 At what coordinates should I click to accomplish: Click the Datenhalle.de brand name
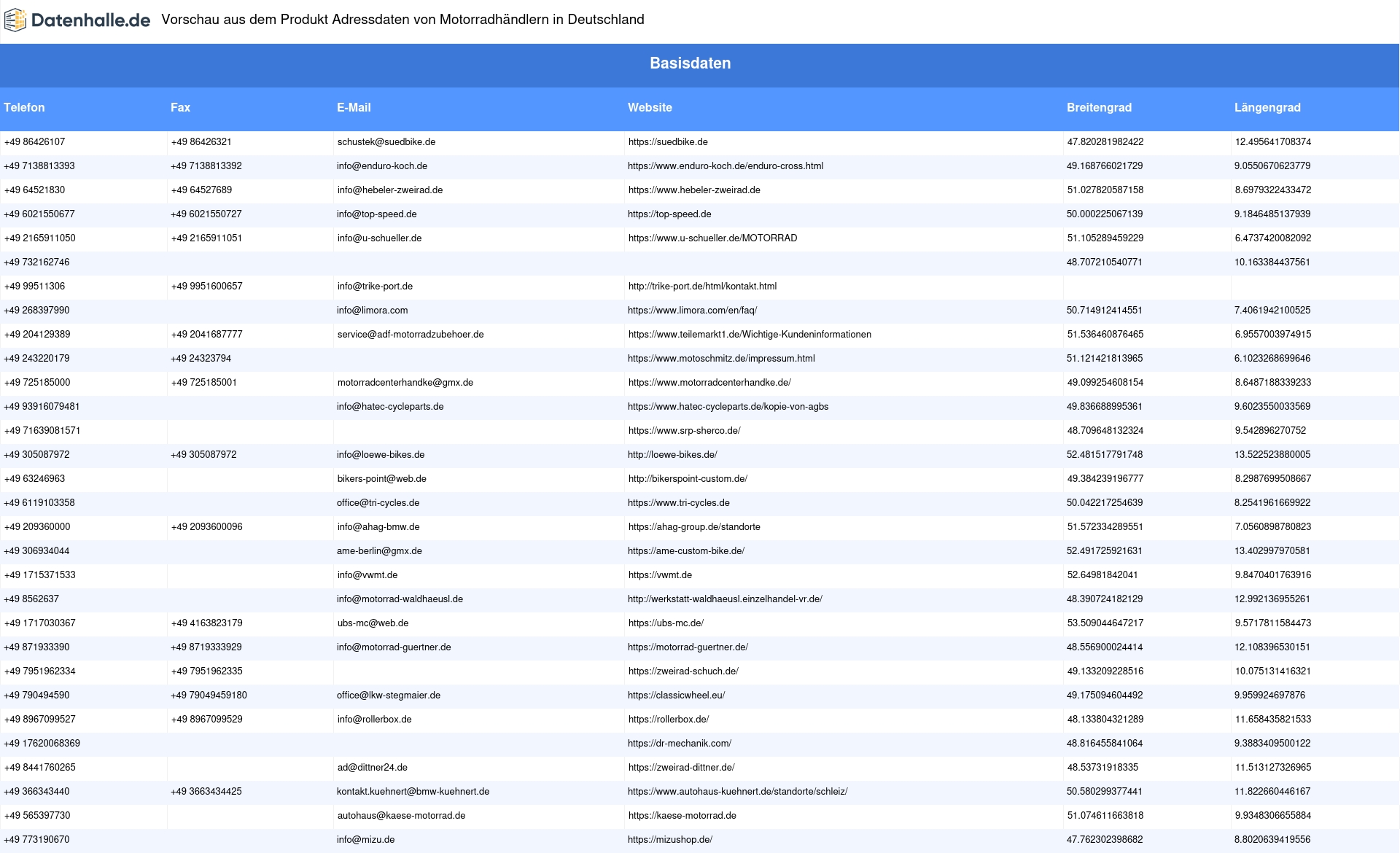point(91,20)
